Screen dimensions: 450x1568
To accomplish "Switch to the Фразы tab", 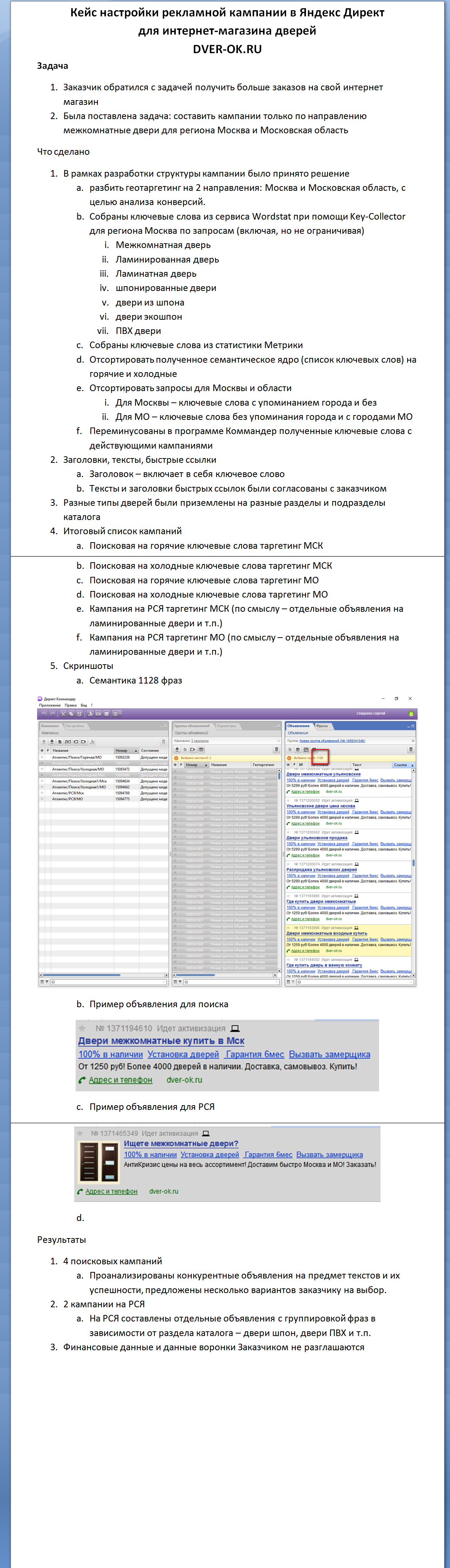I will pyautogui.click(x=322, y=726).
